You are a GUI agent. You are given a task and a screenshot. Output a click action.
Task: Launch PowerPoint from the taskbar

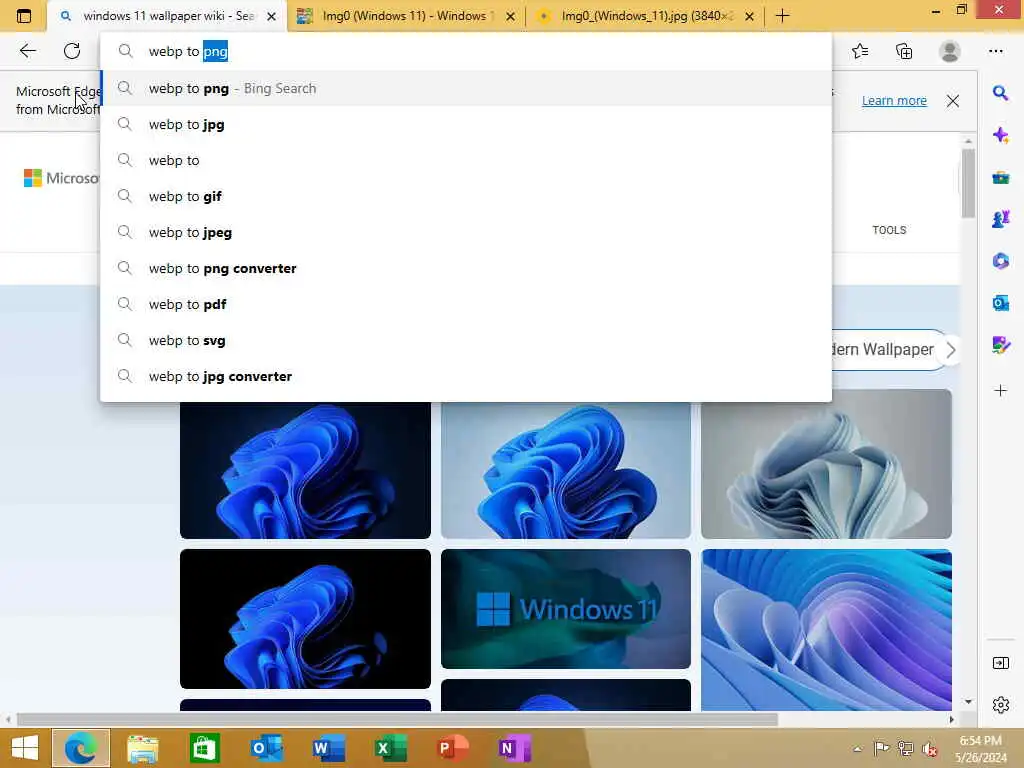click(453, 748)
